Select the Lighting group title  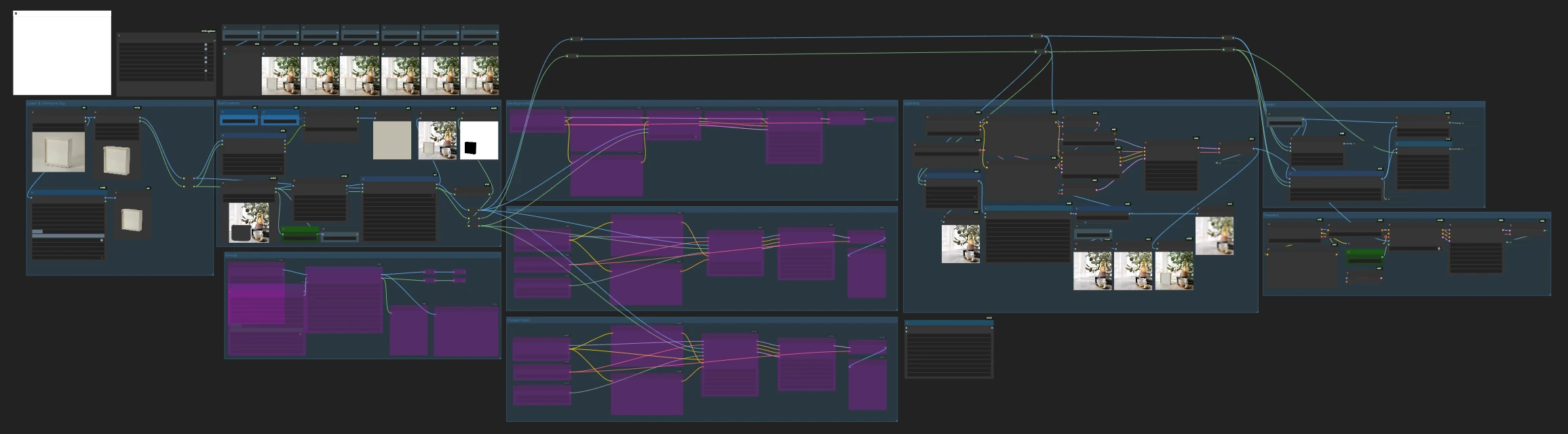point(913,104)
